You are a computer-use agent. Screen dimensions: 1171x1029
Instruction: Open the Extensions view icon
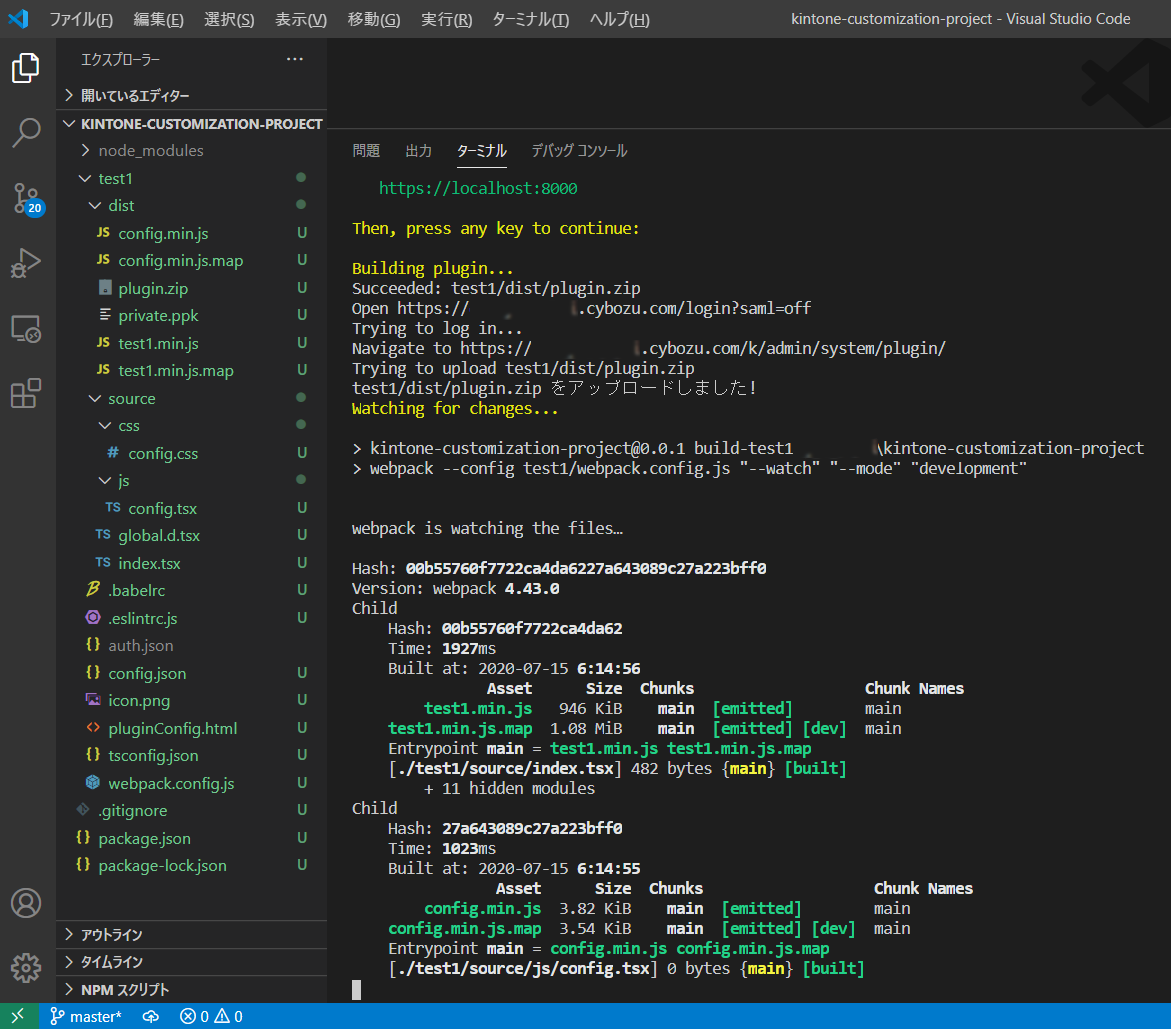[26, 393]
